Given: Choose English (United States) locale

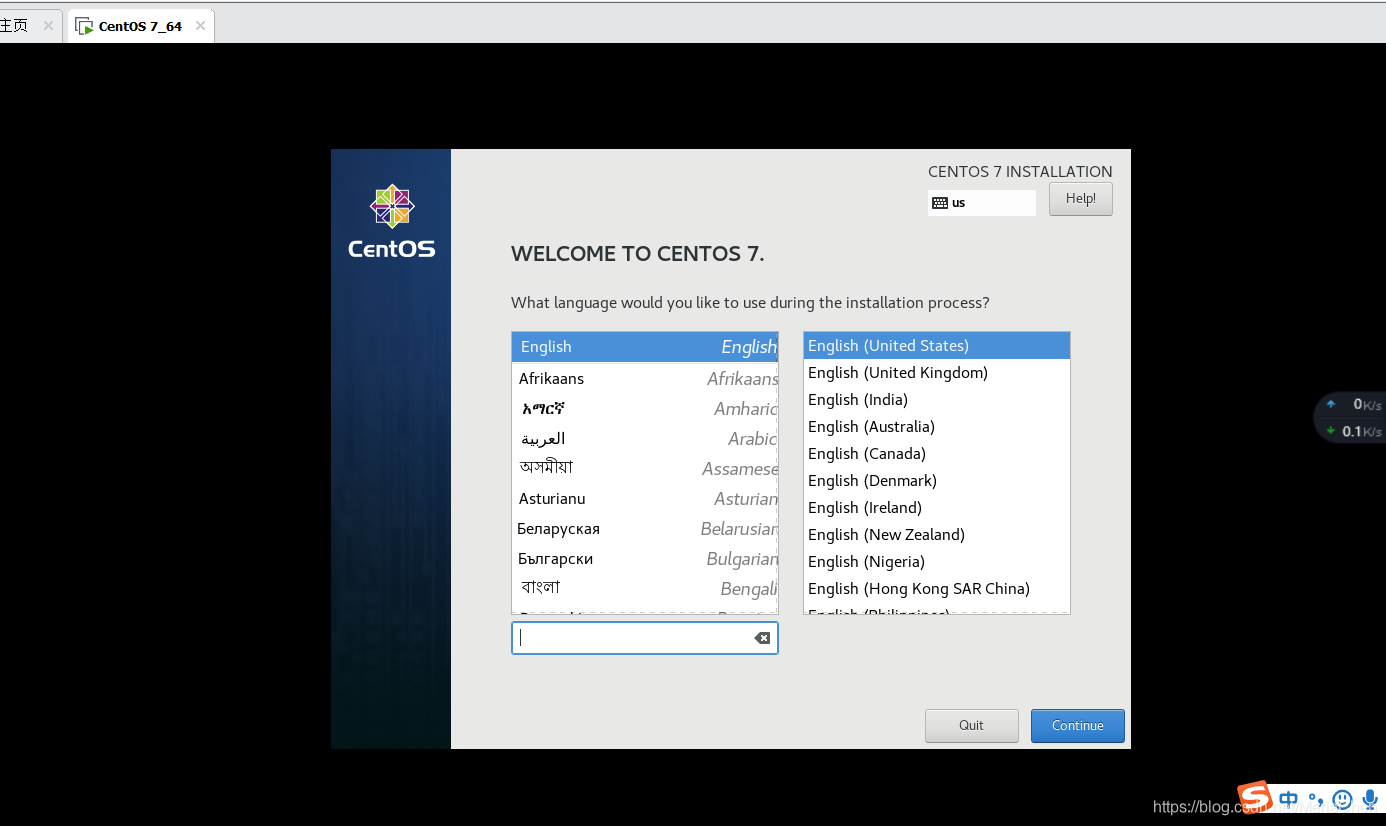Looking at the screenshot, I should click(936, 346).
